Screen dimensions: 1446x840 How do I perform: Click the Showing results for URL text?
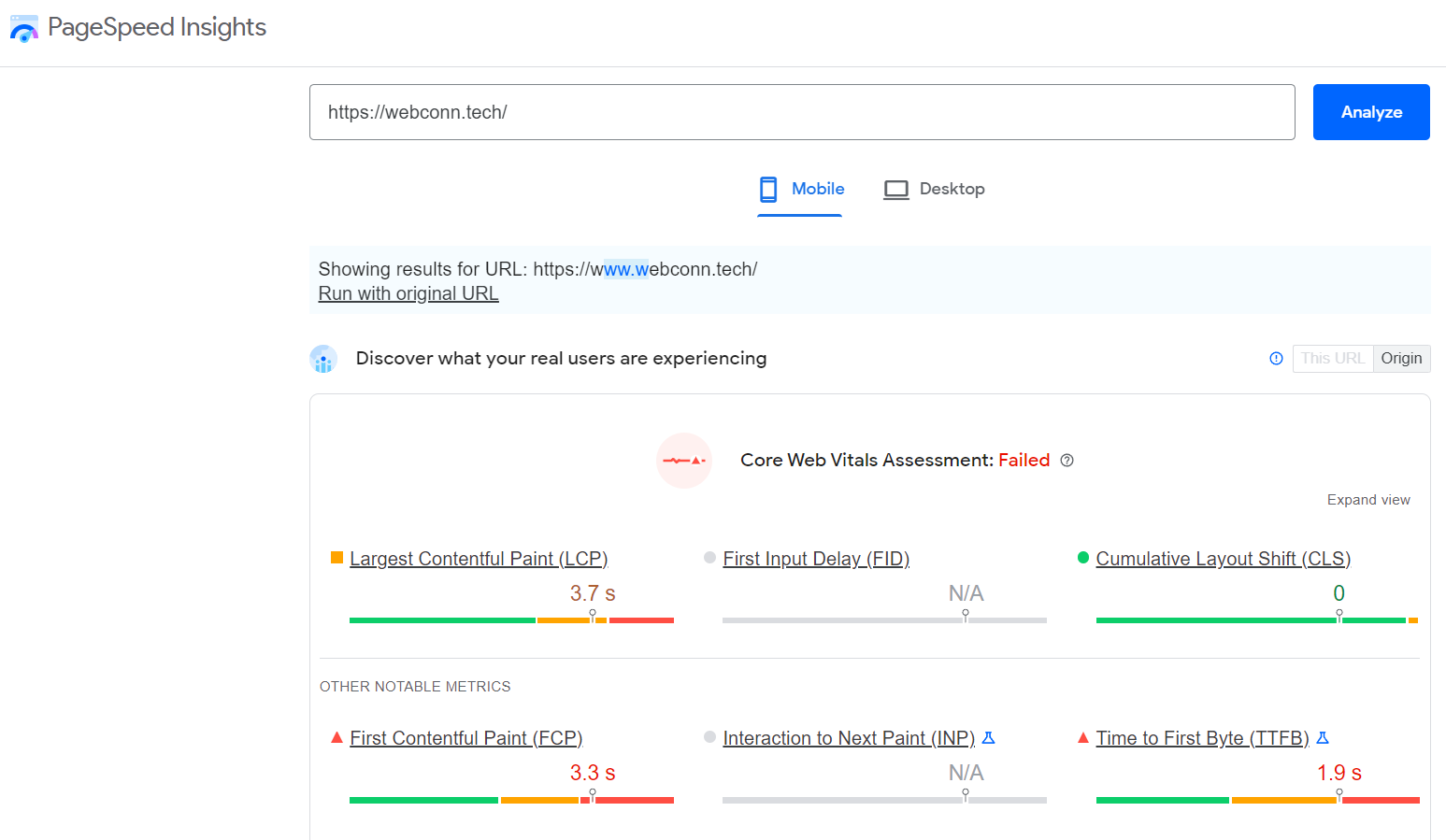click(x=537, y=269)
